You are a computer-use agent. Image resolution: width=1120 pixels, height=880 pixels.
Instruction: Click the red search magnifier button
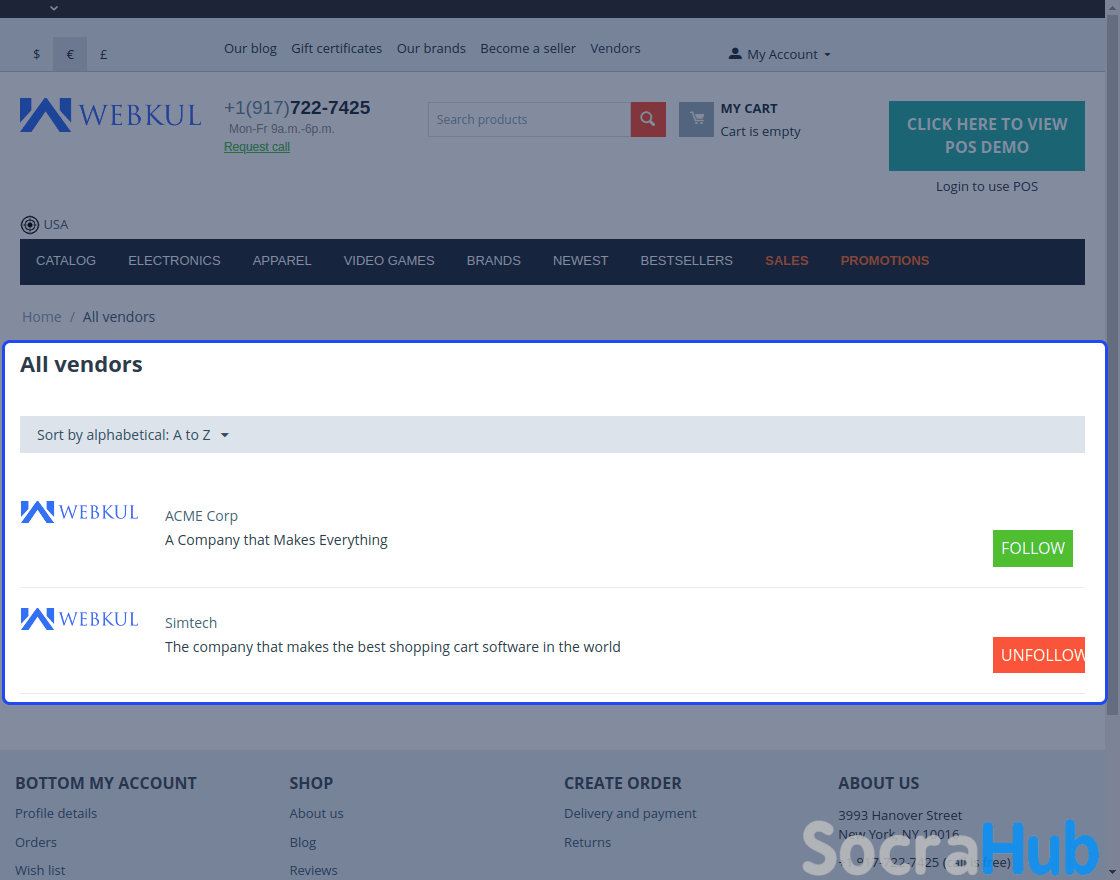648,119
